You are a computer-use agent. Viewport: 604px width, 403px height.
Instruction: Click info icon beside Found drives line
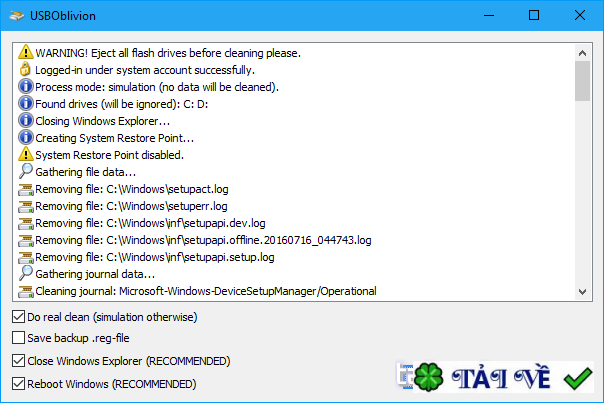pyautogui.click(x=26, y=103)
